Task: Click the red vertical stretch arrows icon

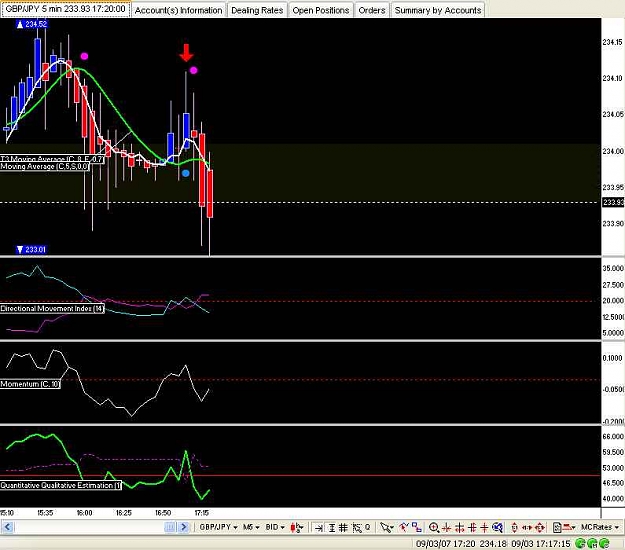Action: tap(514, 528)
